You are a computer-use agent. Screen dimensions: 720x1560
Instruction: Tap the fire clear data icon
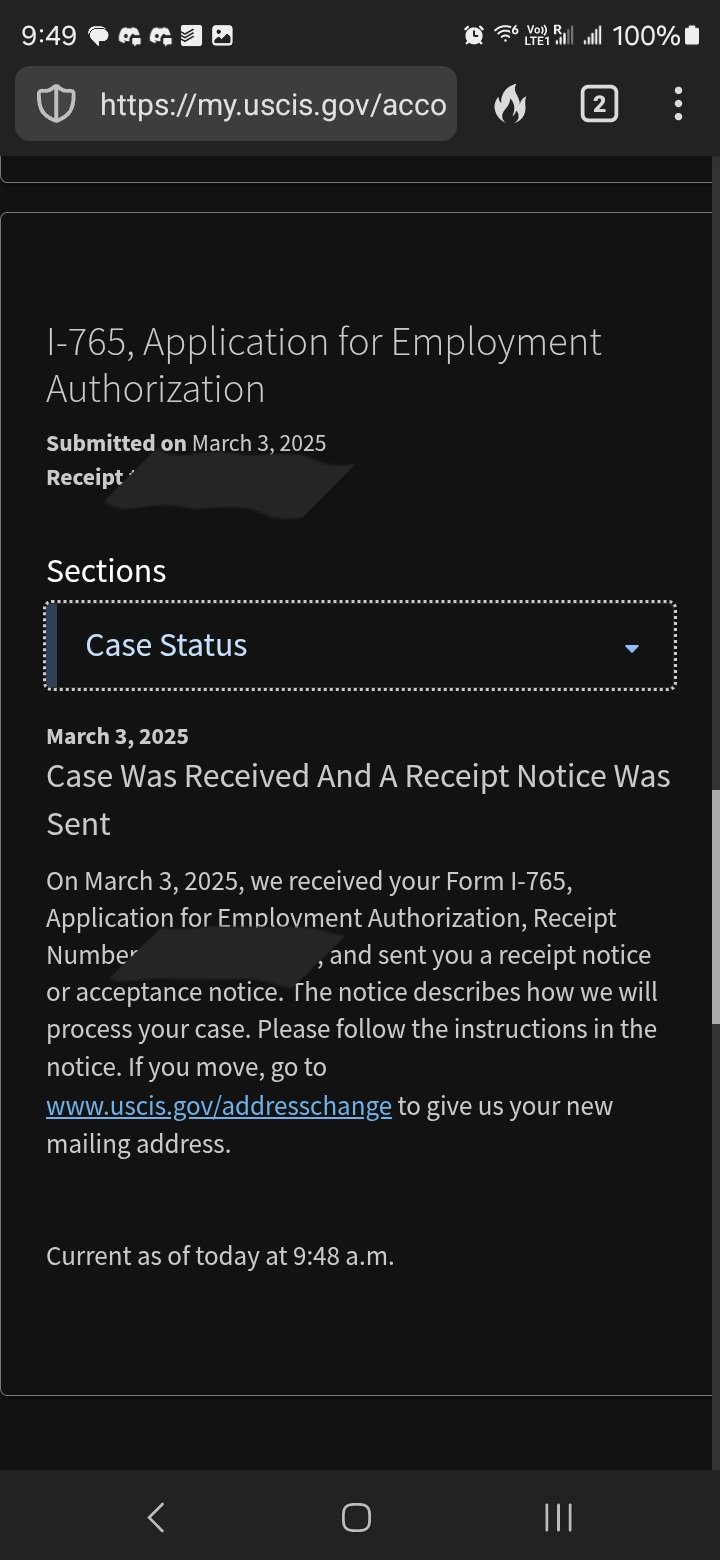point(510,104)
